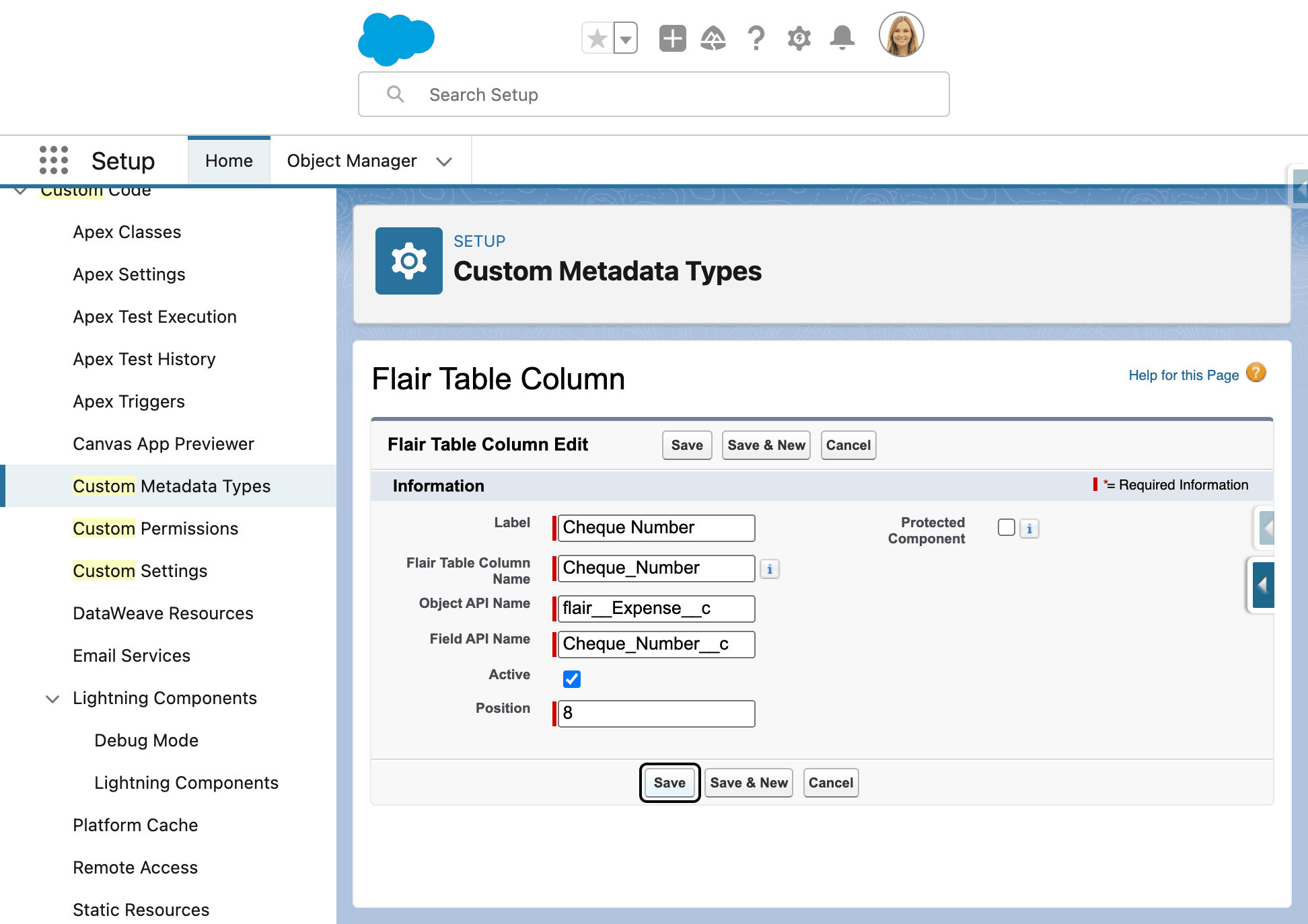Image resolution: width=1308 pixels, height=924 pixels.
Task: Click the bottom Save button
Action: [x=669, y=783]
